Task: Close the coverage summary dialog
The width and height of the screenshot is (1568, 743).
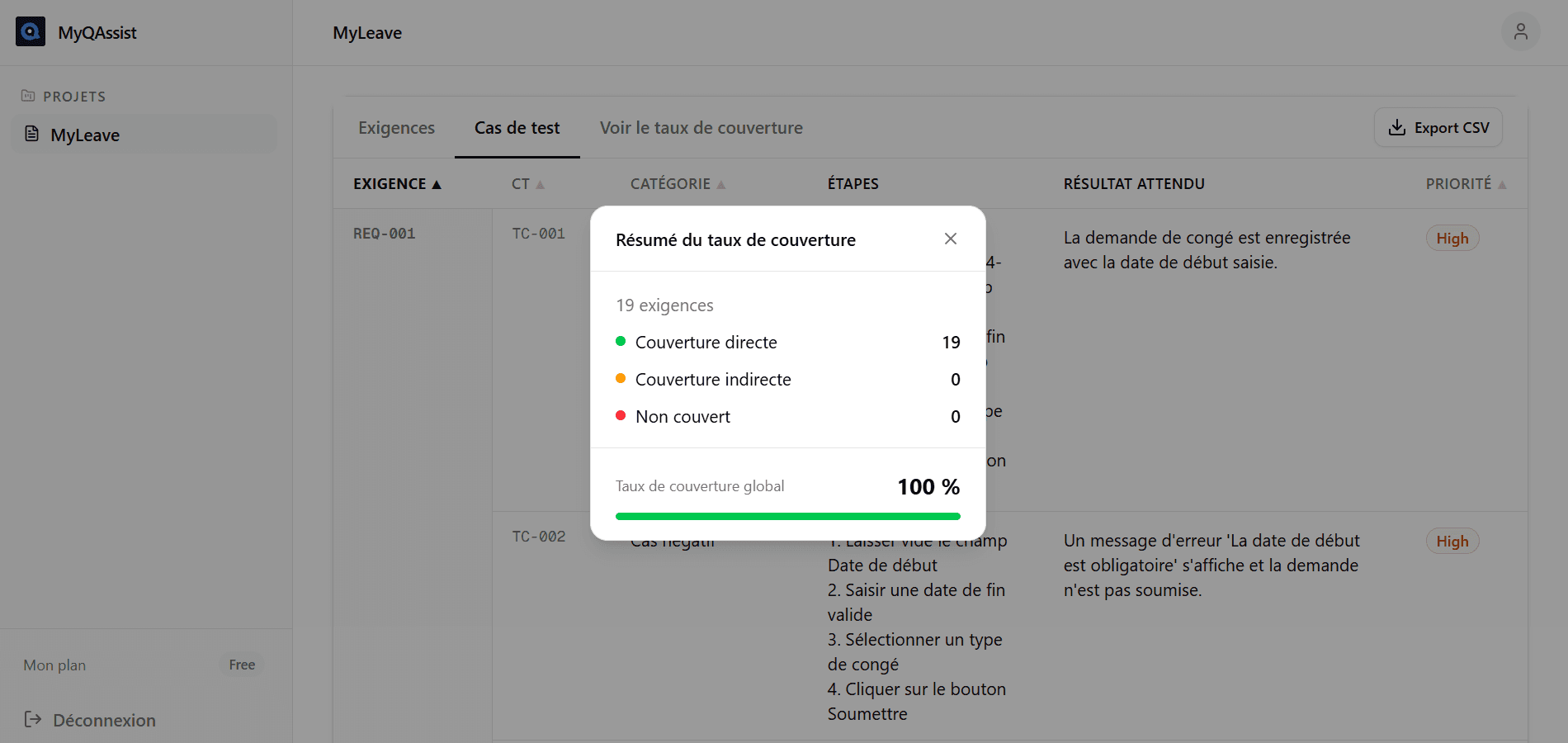Action: tap(950, 239)
